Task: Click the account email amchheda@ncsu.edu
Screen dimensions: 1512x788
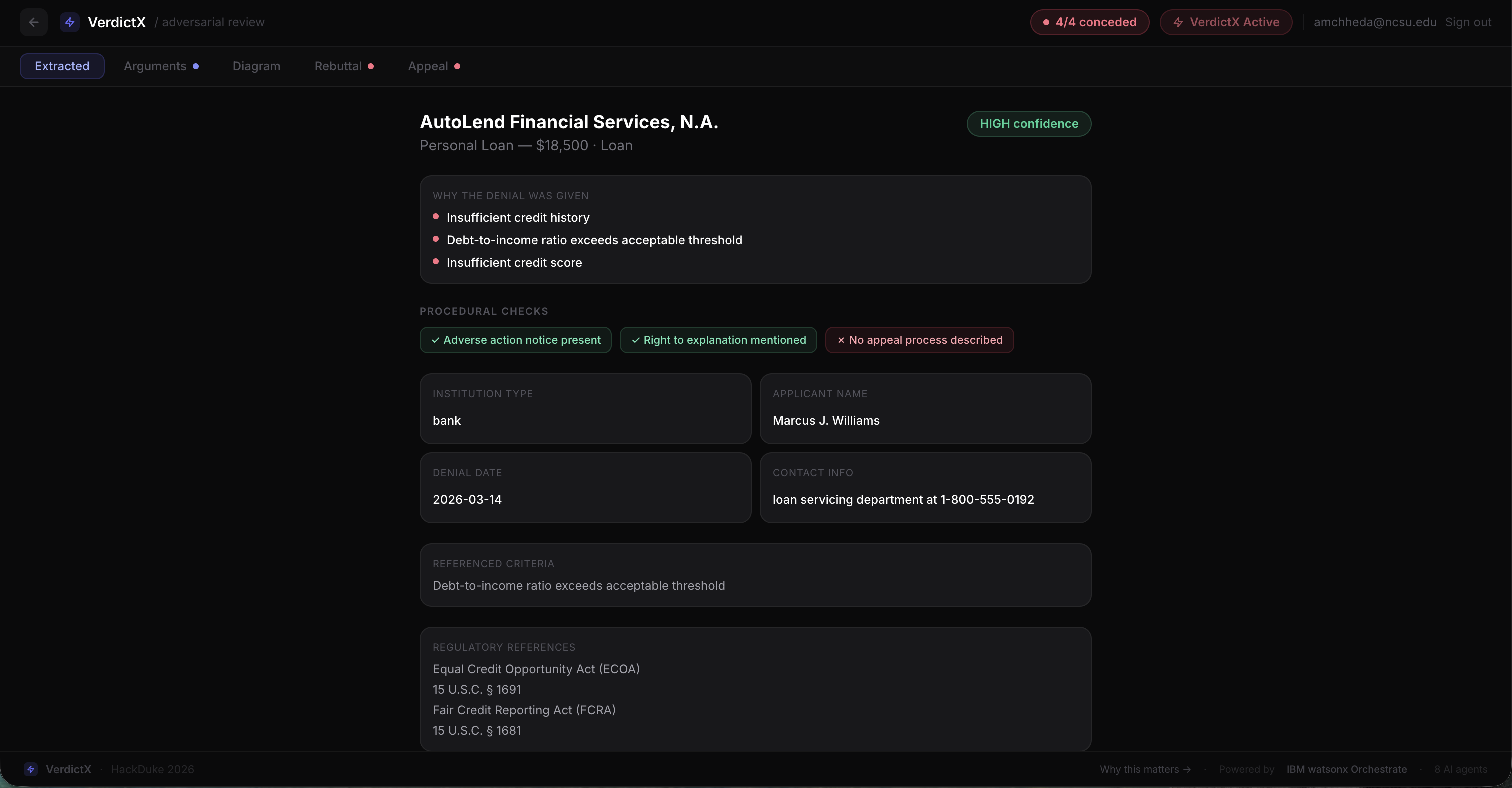Action: point(1374,22)
